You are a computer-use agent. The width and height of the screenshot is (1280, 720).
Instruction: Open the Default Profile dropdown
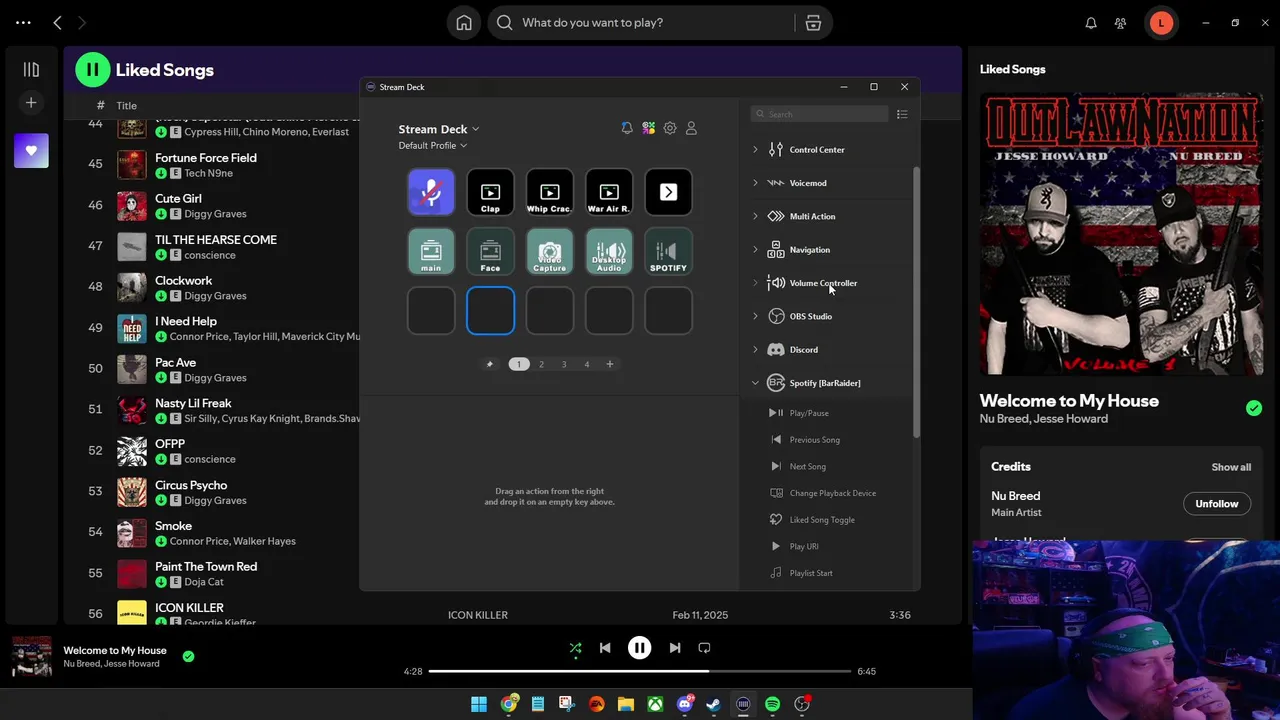click(x=433, y=146)
